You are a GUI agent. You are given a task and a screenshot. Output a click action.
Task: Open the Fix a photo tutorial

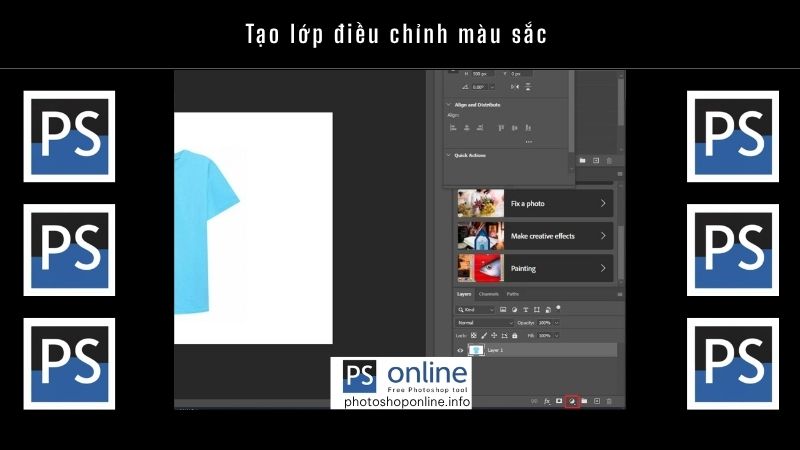[x=535, y=203]
